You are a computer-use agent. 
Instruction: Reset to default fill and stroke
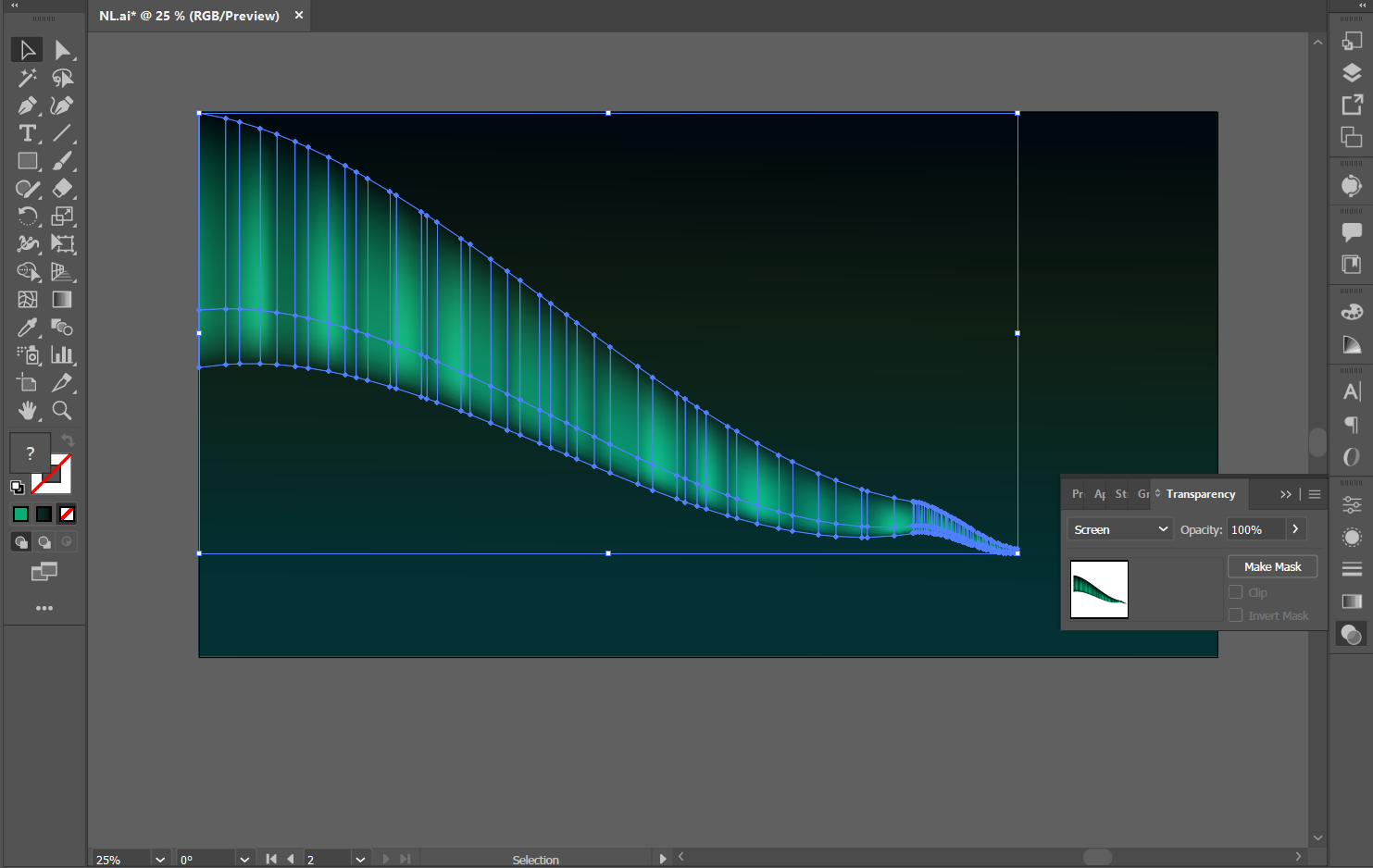17,487
